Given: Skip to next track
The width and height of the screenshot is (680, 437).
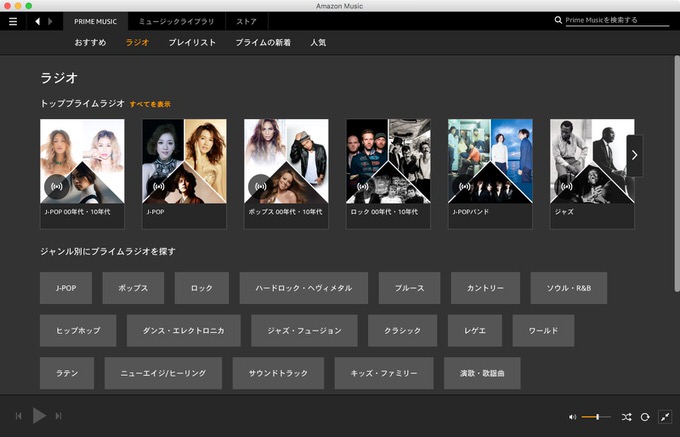Looking at the screenshot, I should coord(58,416).
